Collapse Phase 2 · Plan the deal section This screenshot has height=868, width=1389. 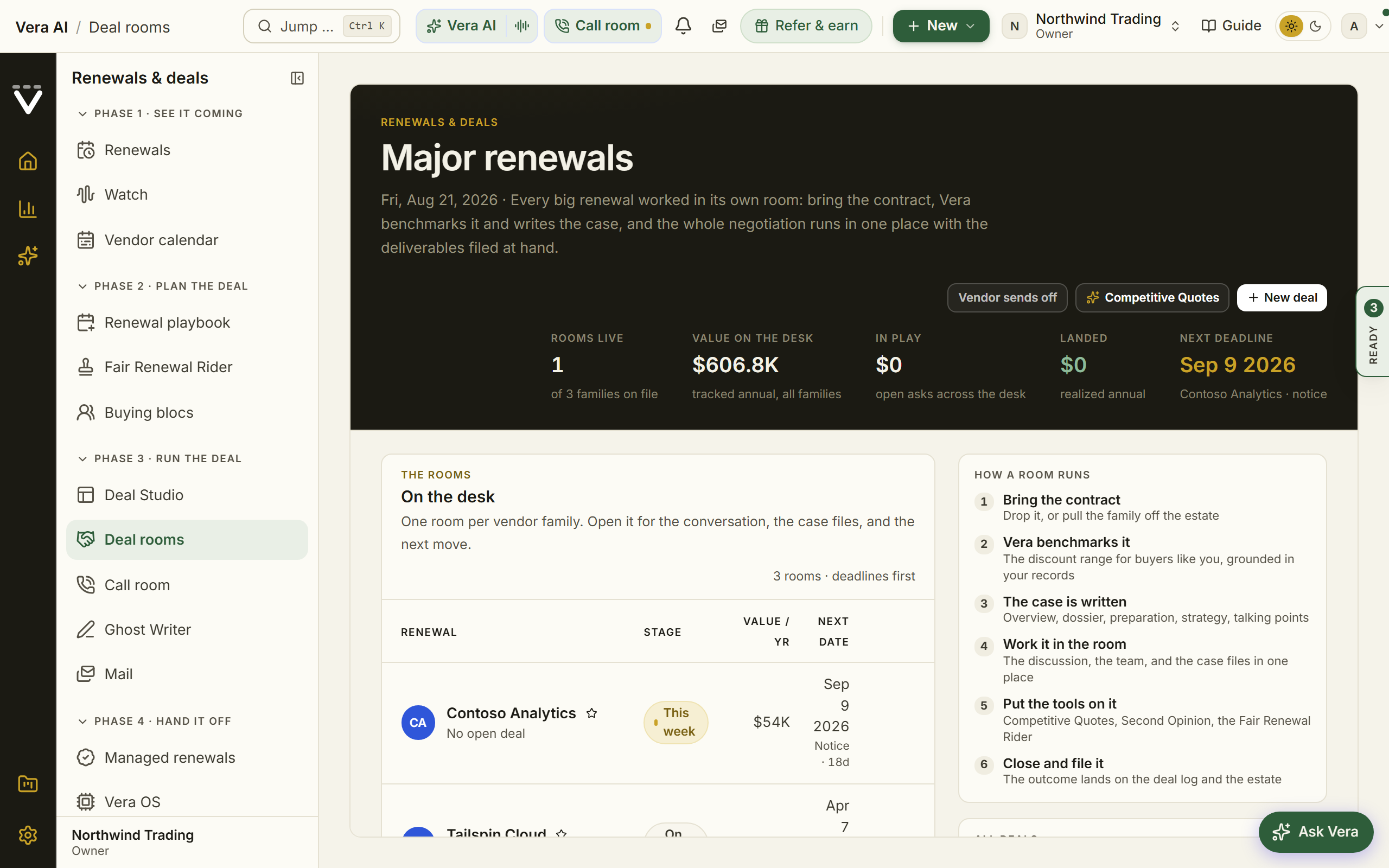(x=162, y=286)
